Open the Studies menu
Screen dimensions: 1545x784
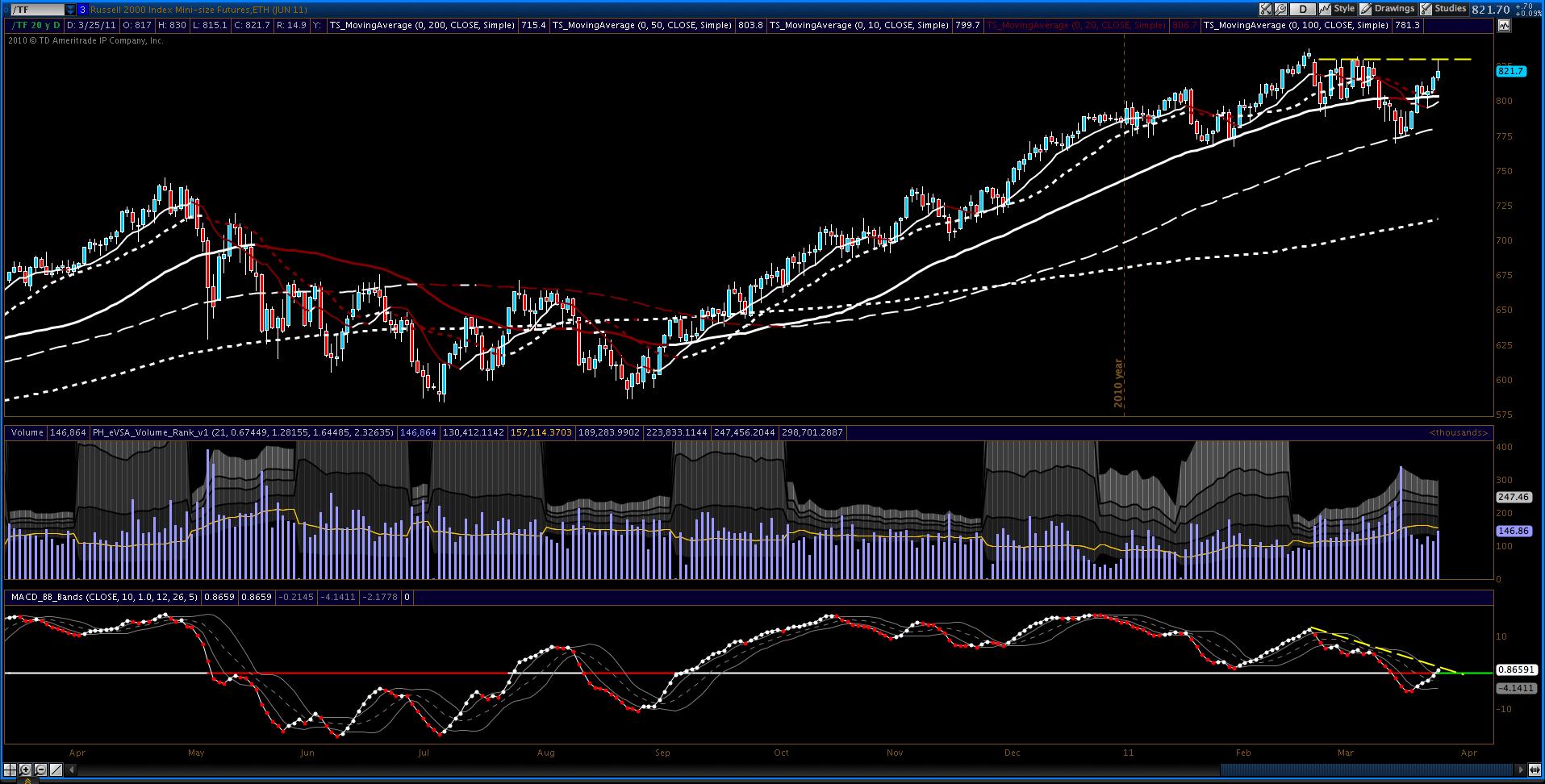pyautogui.click(x=1451, y=9)
